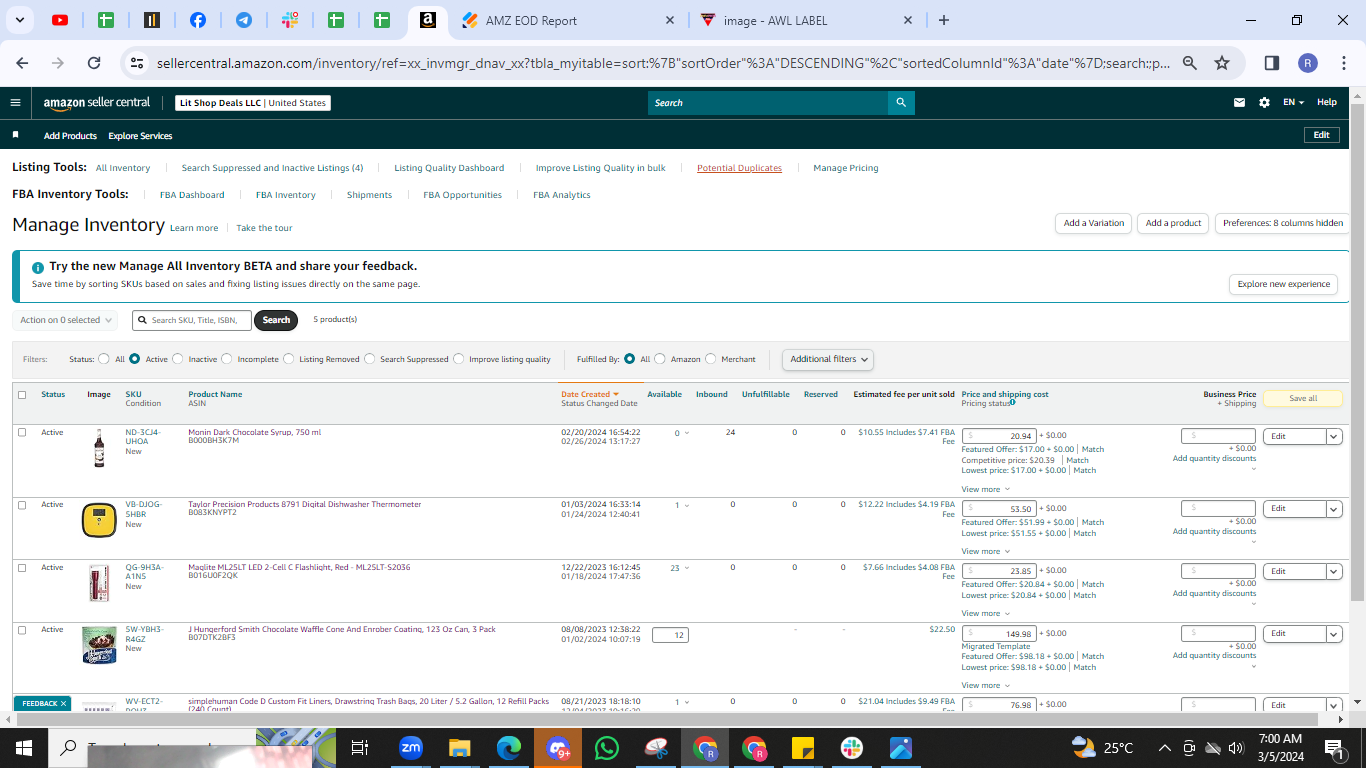Click the Add a Variation button
This screenshot has width=1366, height=768.
(1093, 223)
